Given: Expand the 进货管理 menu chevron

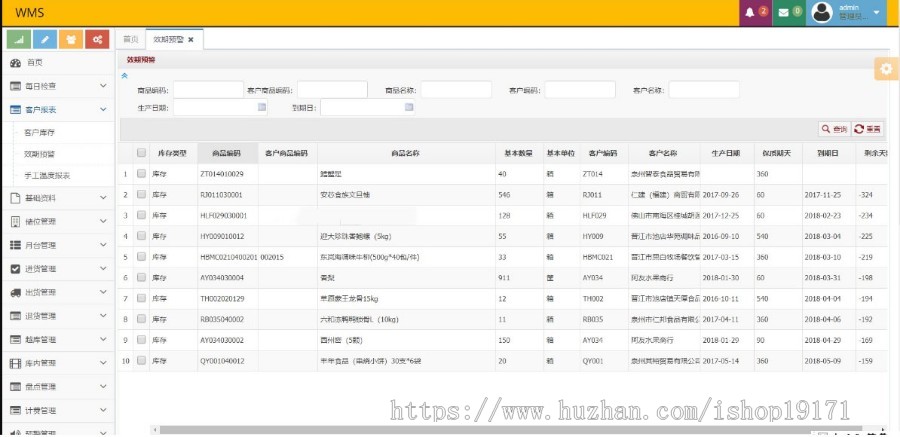Looking at the screenshot, I should (103, 268).
